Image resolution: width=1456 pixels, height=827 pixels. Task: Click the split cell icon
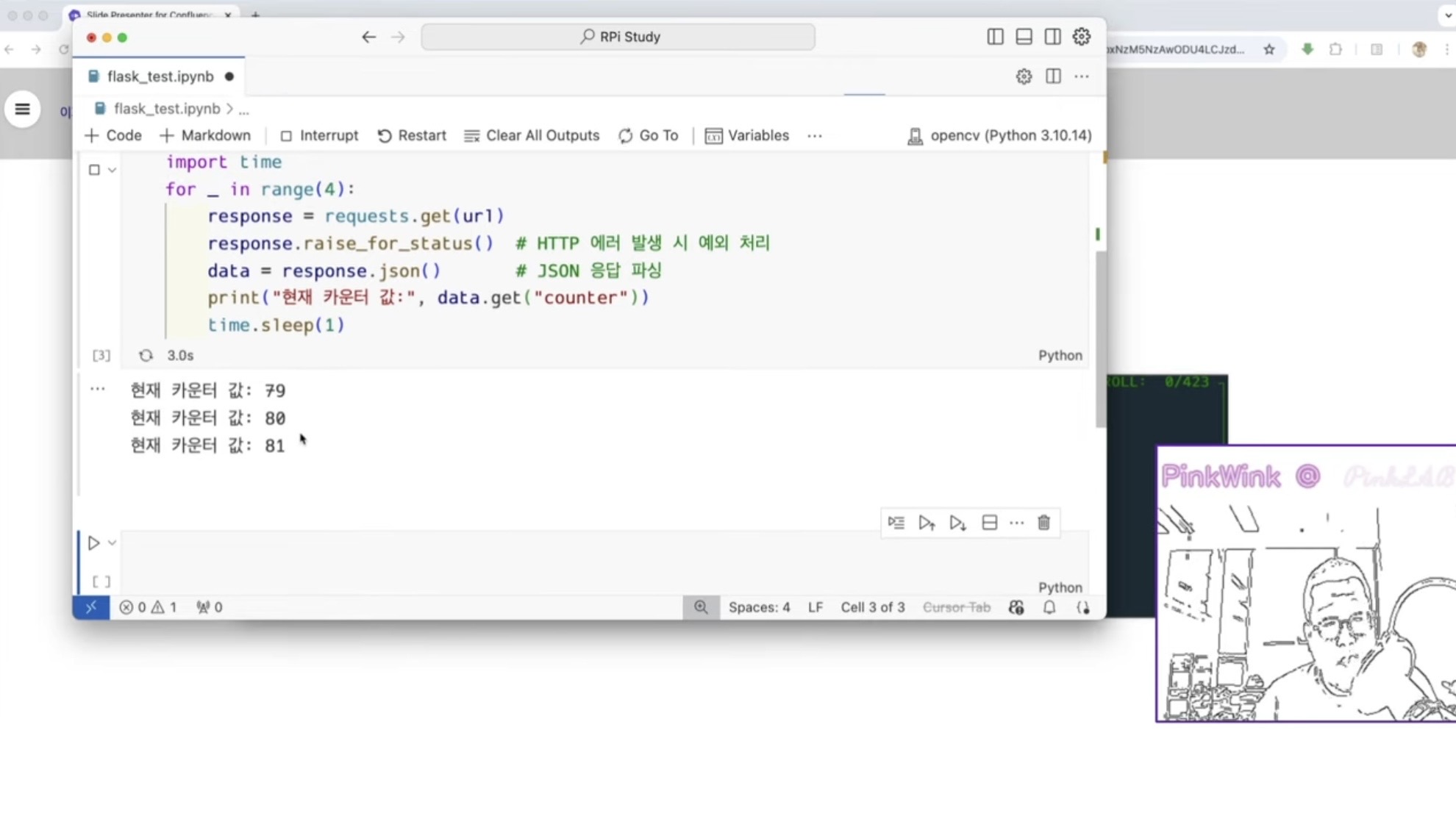[x=989, y=523]
